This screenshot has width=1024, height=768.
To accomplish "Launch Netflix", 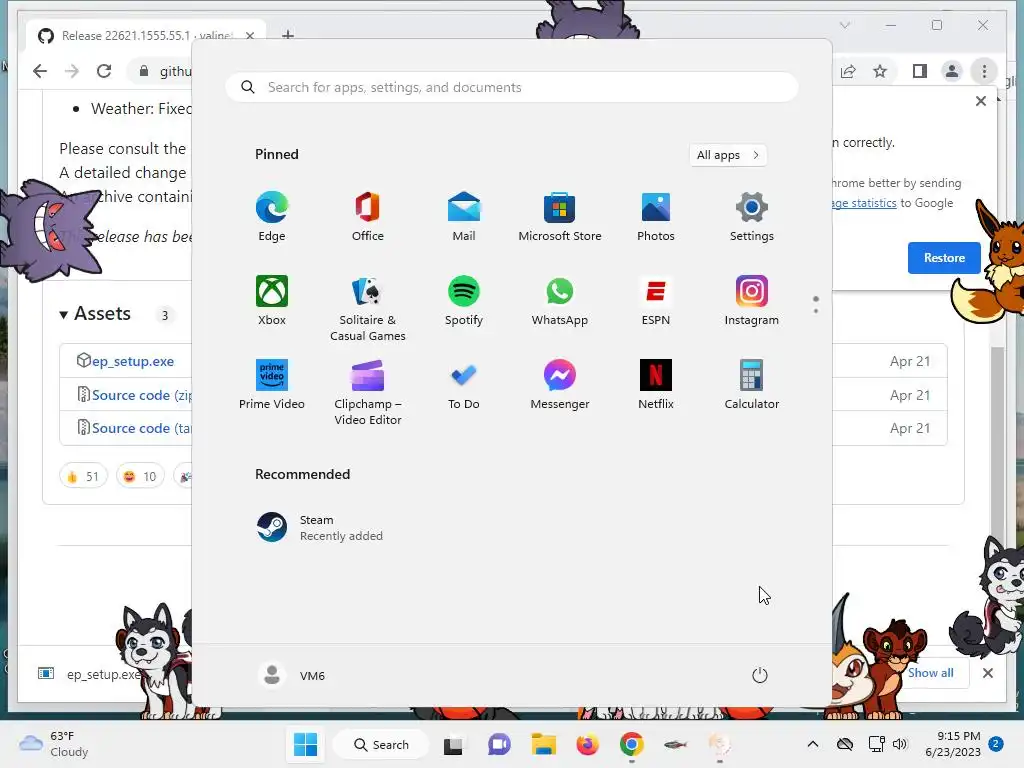I will click(656, 385).
